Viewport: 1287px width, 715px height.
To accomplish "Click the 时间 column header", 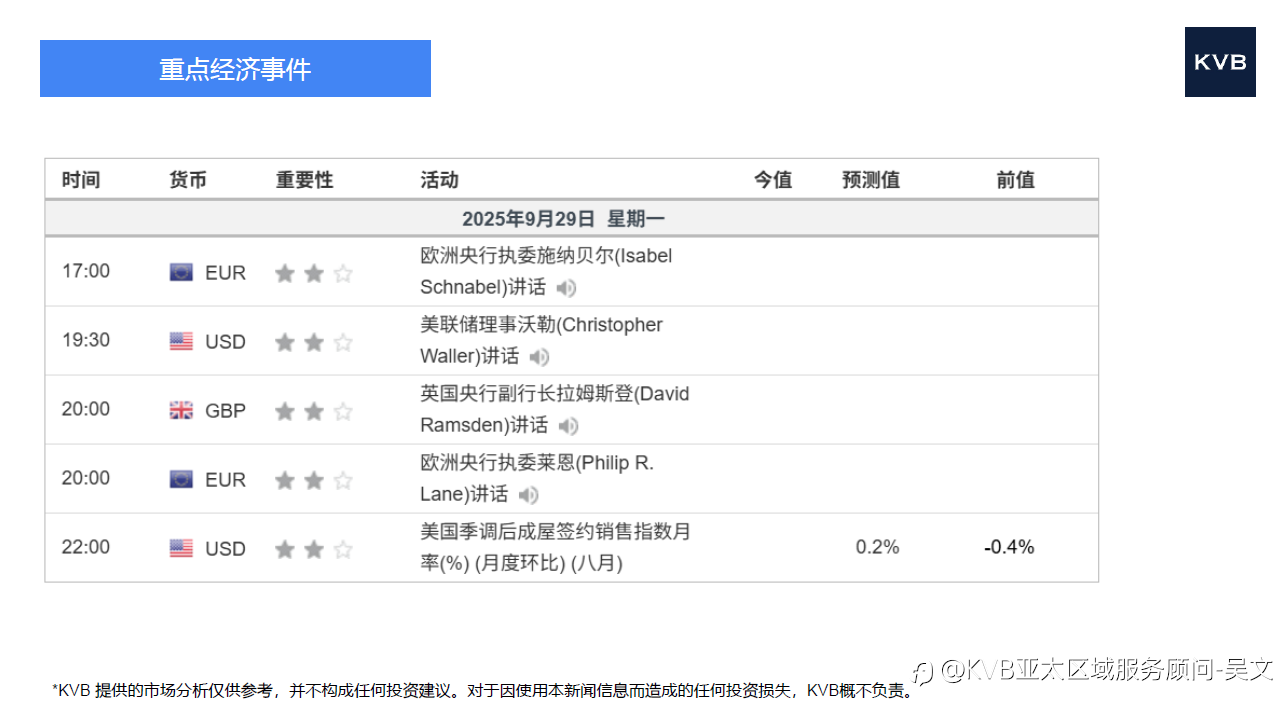I will click(x=81, y=180).
